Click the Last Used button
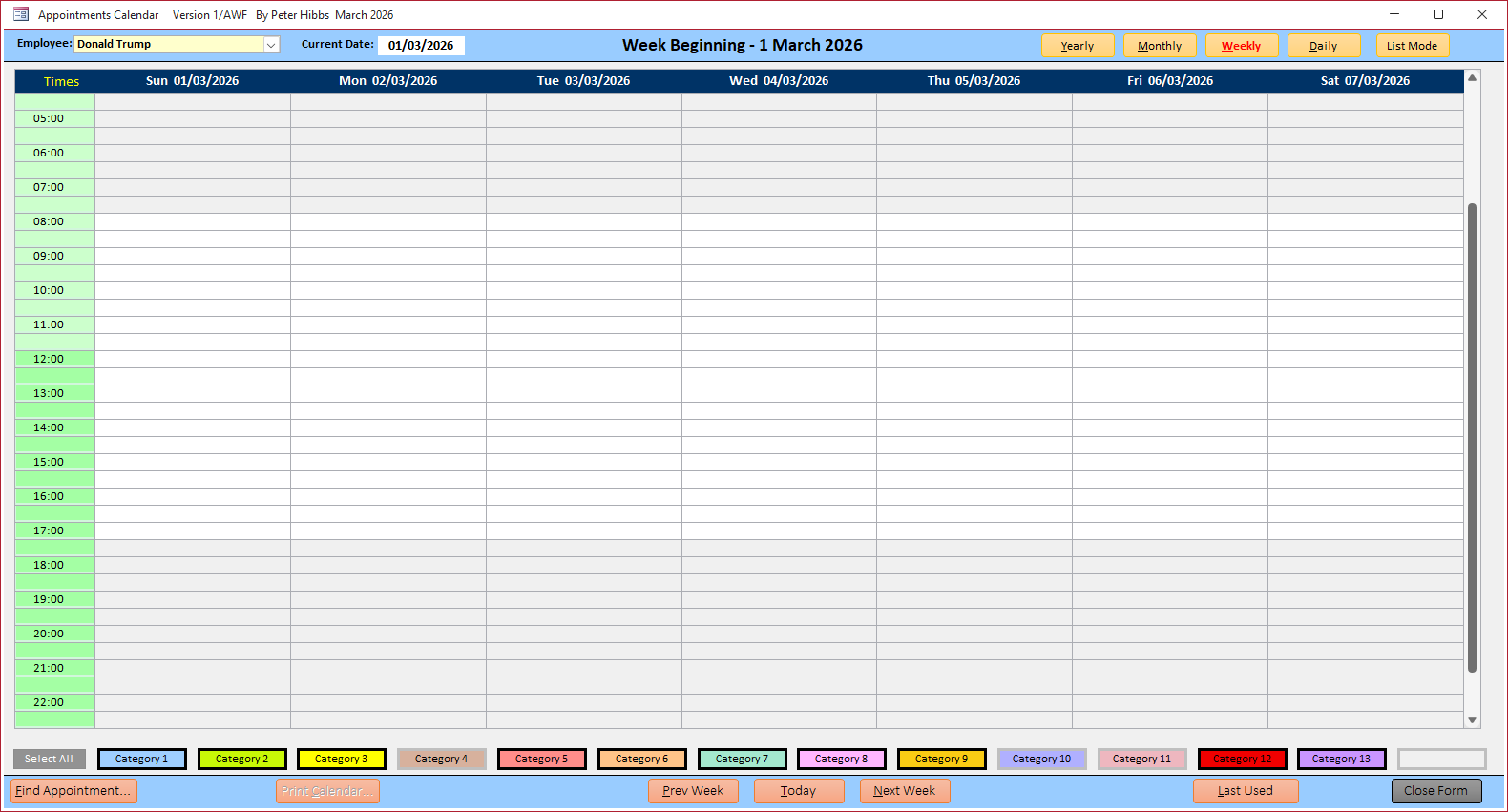 point(1246,791)
